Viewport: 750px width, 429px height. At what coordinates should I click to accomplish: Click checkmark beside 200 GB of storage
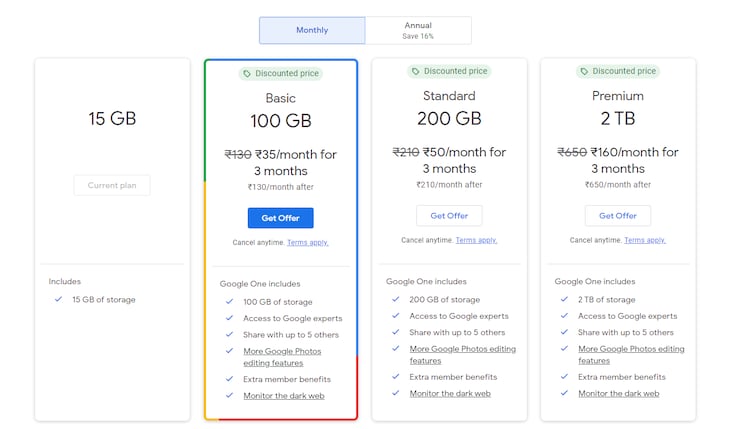(x=396, y=299)
